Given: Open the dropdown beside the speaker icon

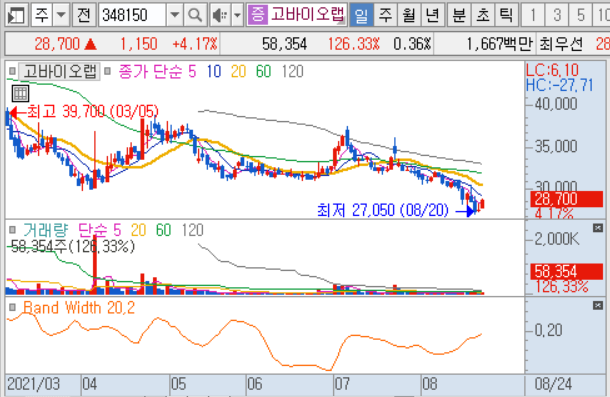Looking at the screenshot, I should (237, 15).
